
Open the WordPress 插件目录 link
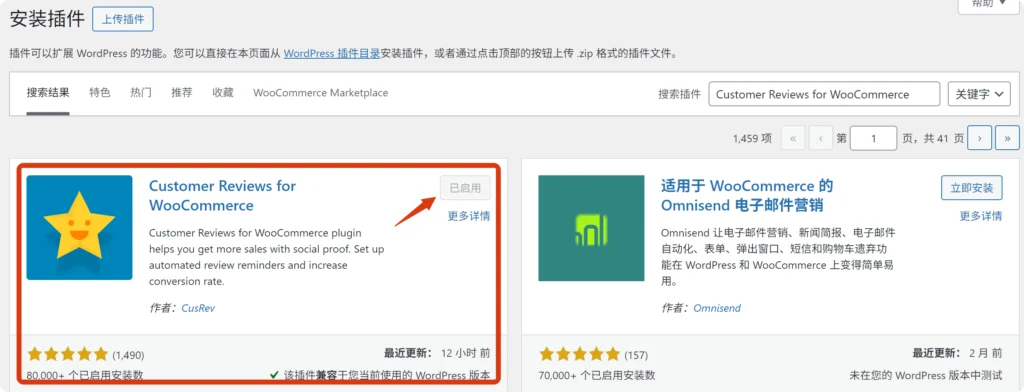(x=332, y=54)
